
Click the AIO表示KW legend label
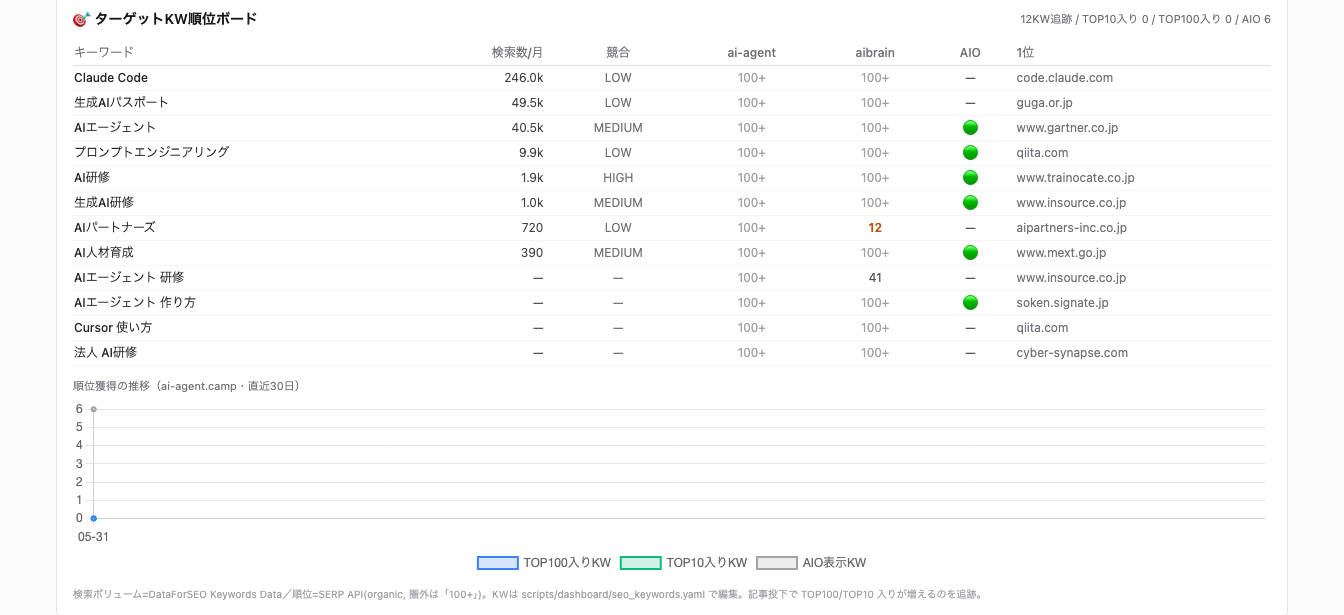coord(834,563)
